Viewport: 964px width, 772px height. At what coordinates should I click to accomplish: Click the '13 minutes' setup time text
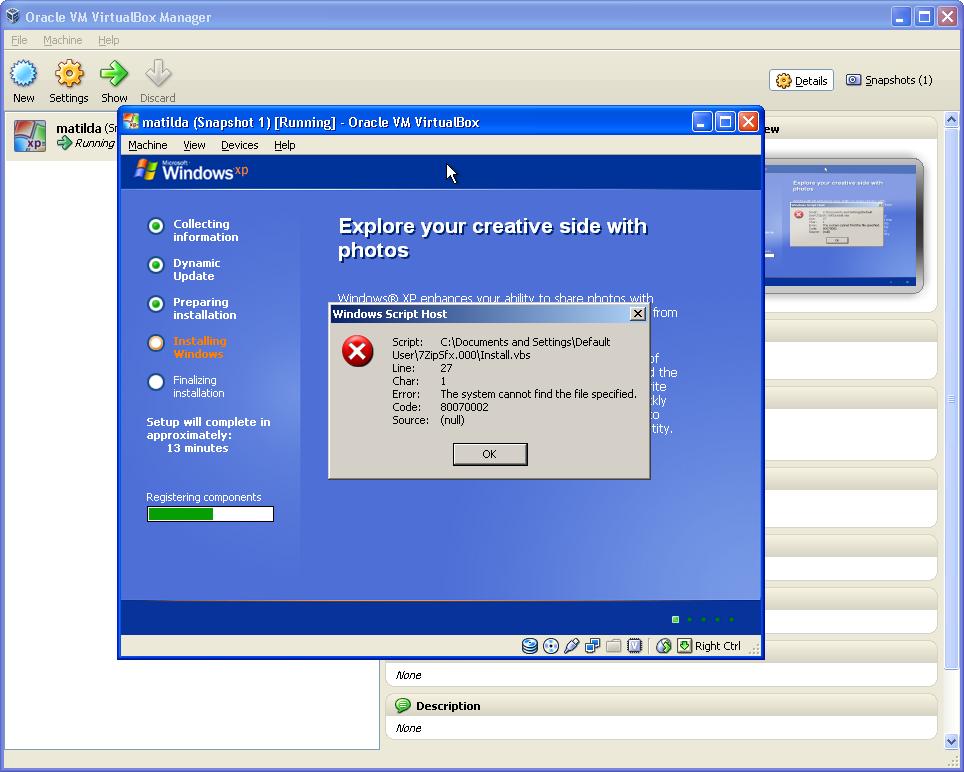point(197,448)
